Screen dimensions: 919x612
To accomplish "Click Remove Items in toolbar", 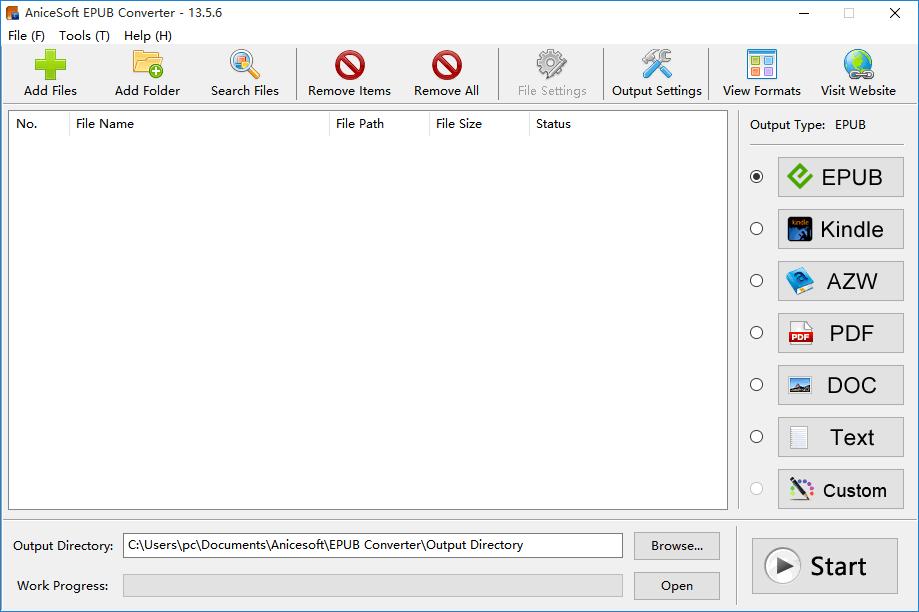I will tap(349, 74).
